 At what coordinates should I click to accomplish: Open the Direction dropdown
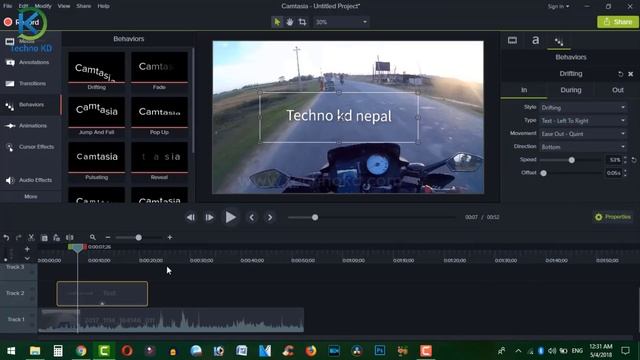(x=583, y=147)
